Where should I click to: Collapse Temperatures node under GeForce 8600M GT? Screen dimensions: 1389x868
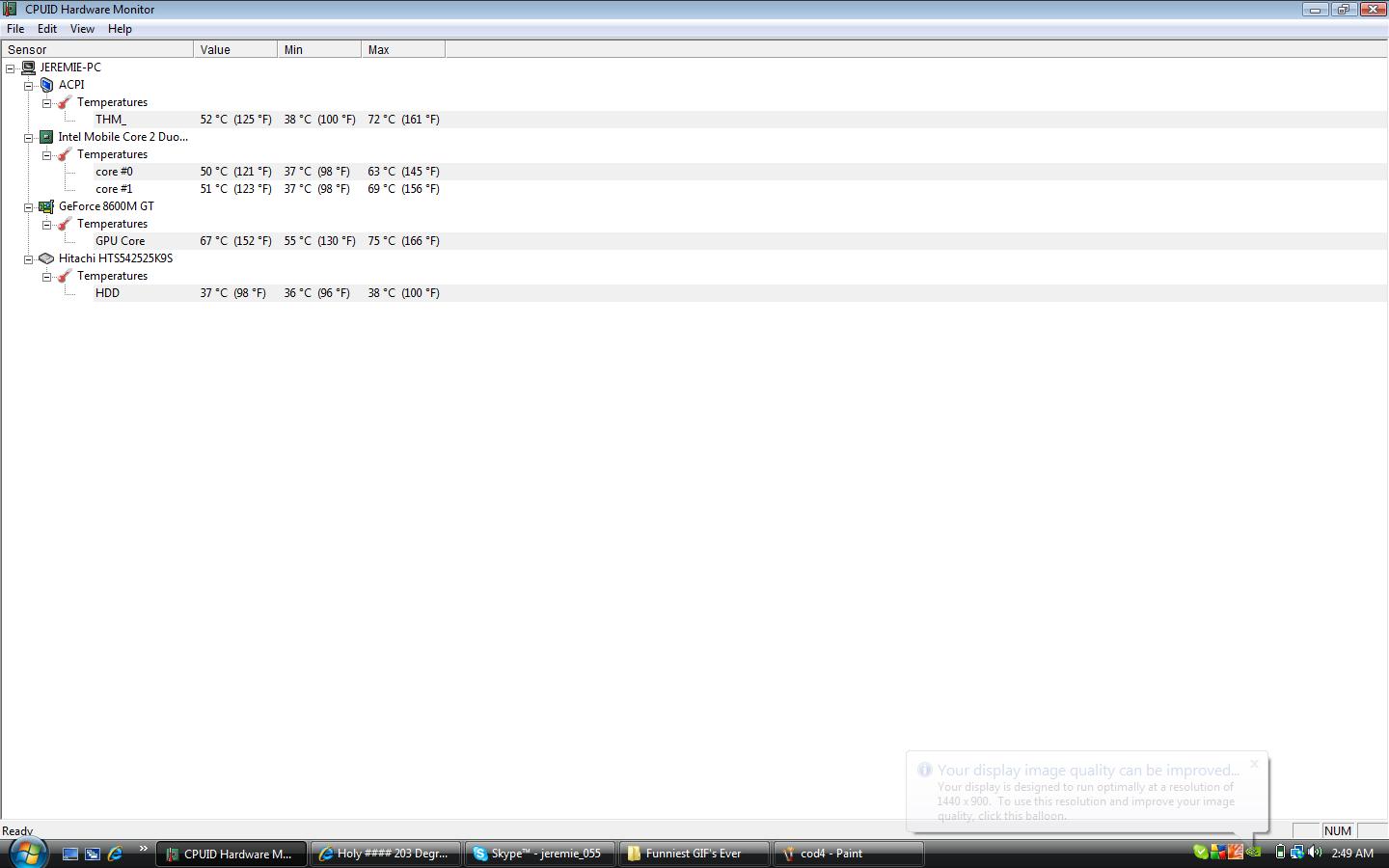point(46,224)
